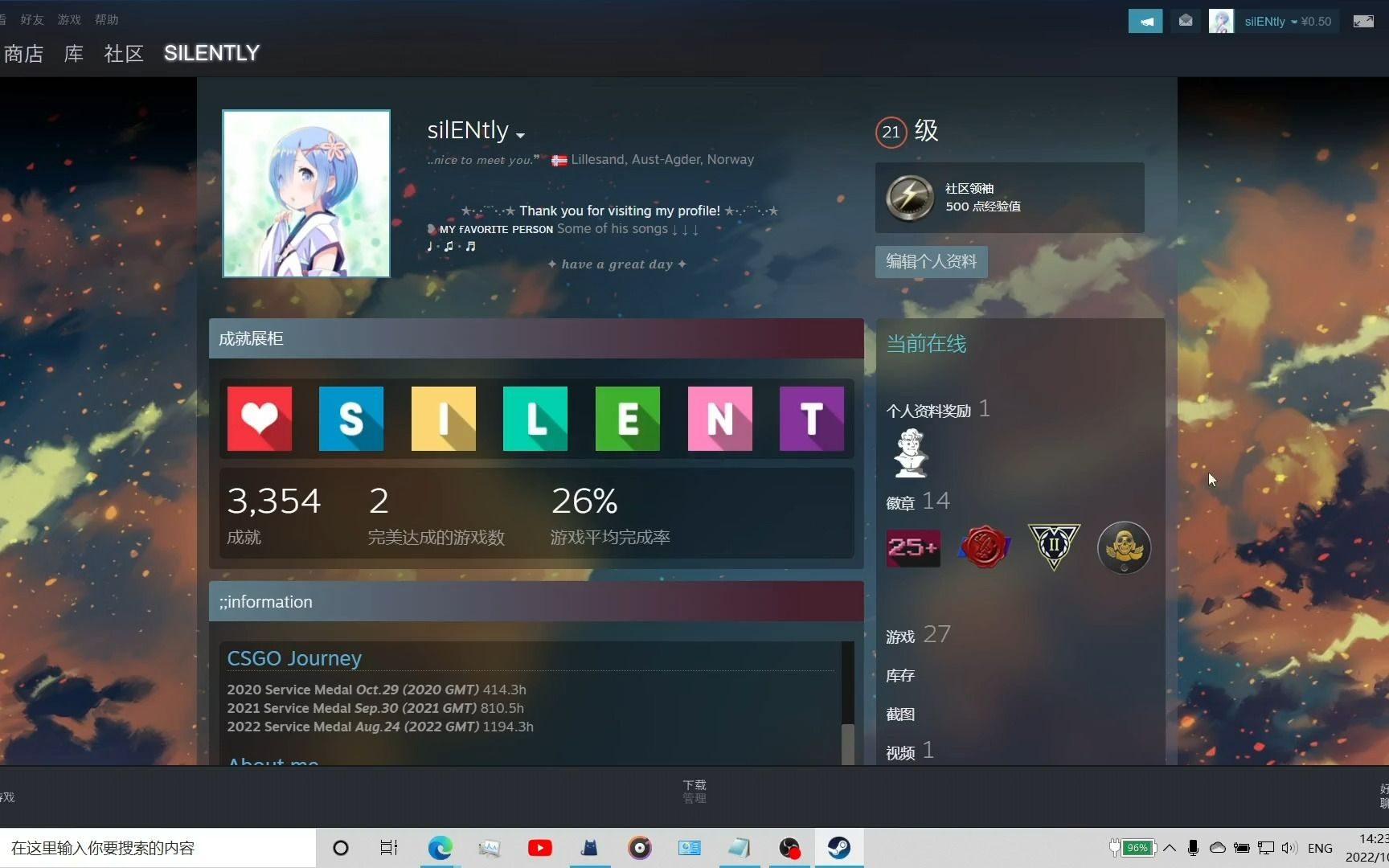This screenshot has width=1389, height=868.
Task: Click the pink N achievement icon
Action: (720, 419)
